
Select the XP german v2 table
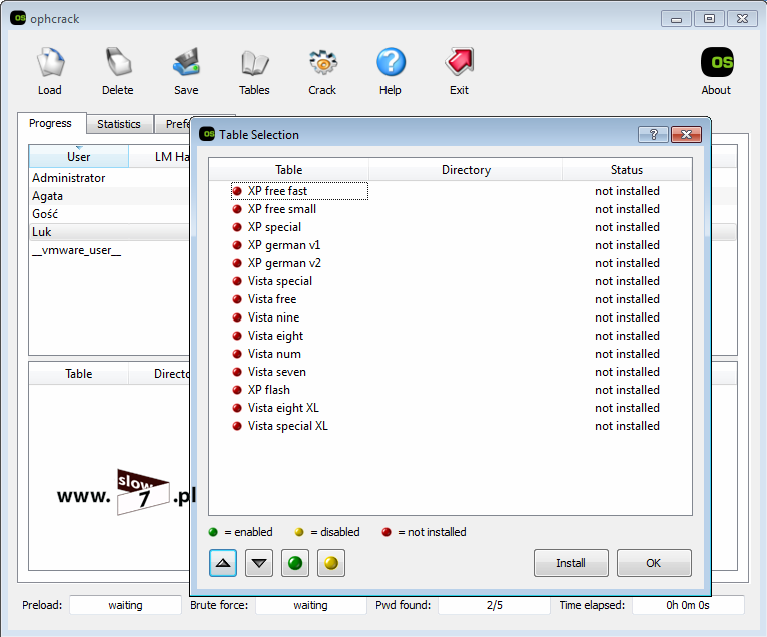pyautogui.click(x=451, y=263)
